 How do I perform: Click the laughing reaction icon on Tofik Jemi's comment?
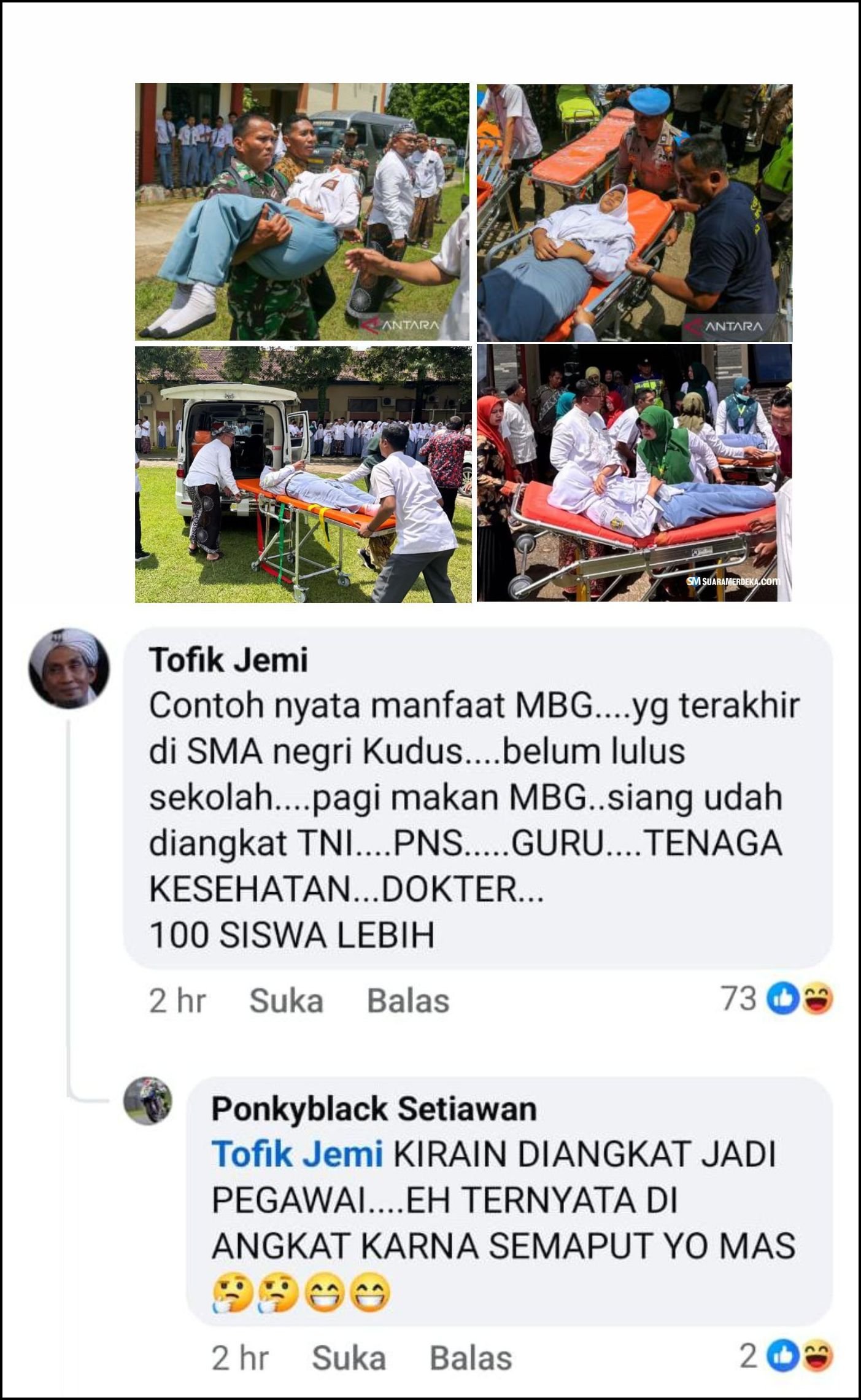click(x=817, y=999)
